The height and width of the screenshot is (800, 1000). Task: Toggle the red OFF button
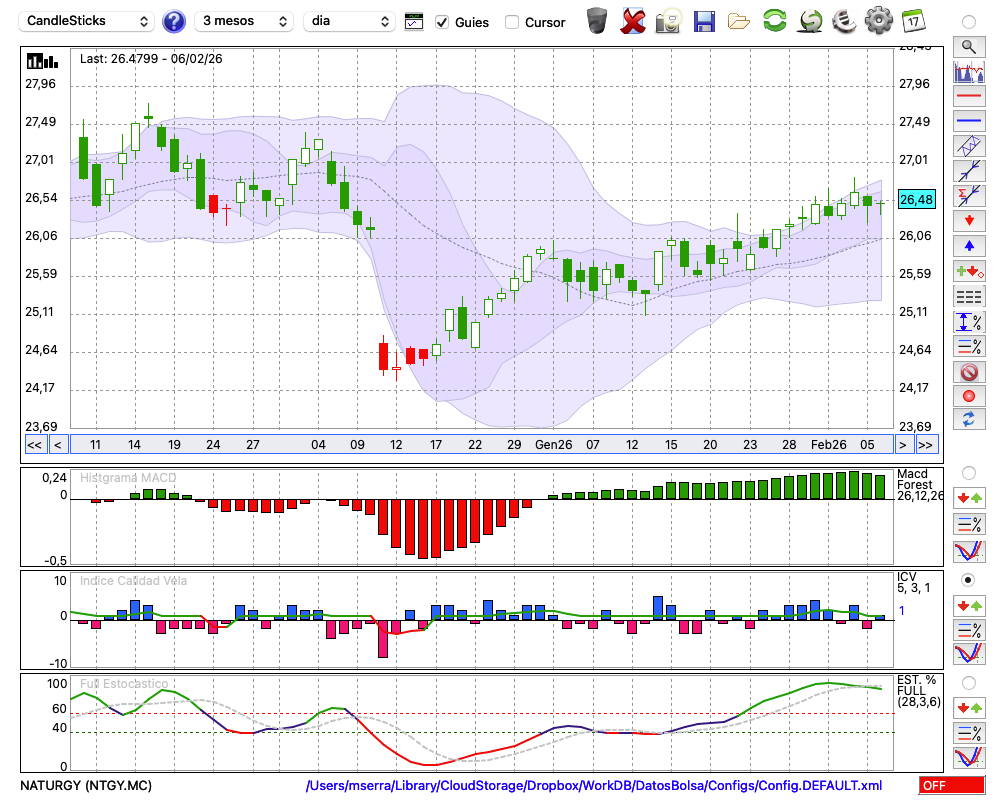point(952,785)
